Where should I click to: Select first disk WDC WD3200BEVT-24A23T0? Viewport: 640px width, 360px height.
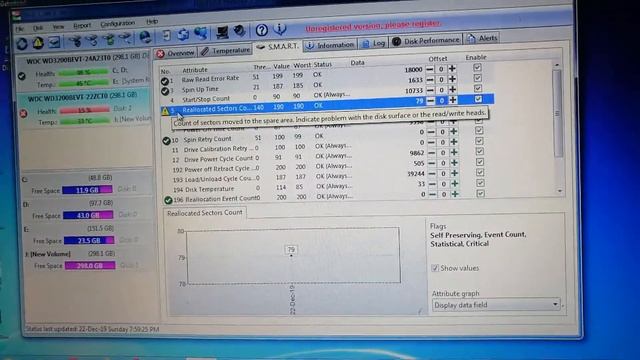coord(83,71)
